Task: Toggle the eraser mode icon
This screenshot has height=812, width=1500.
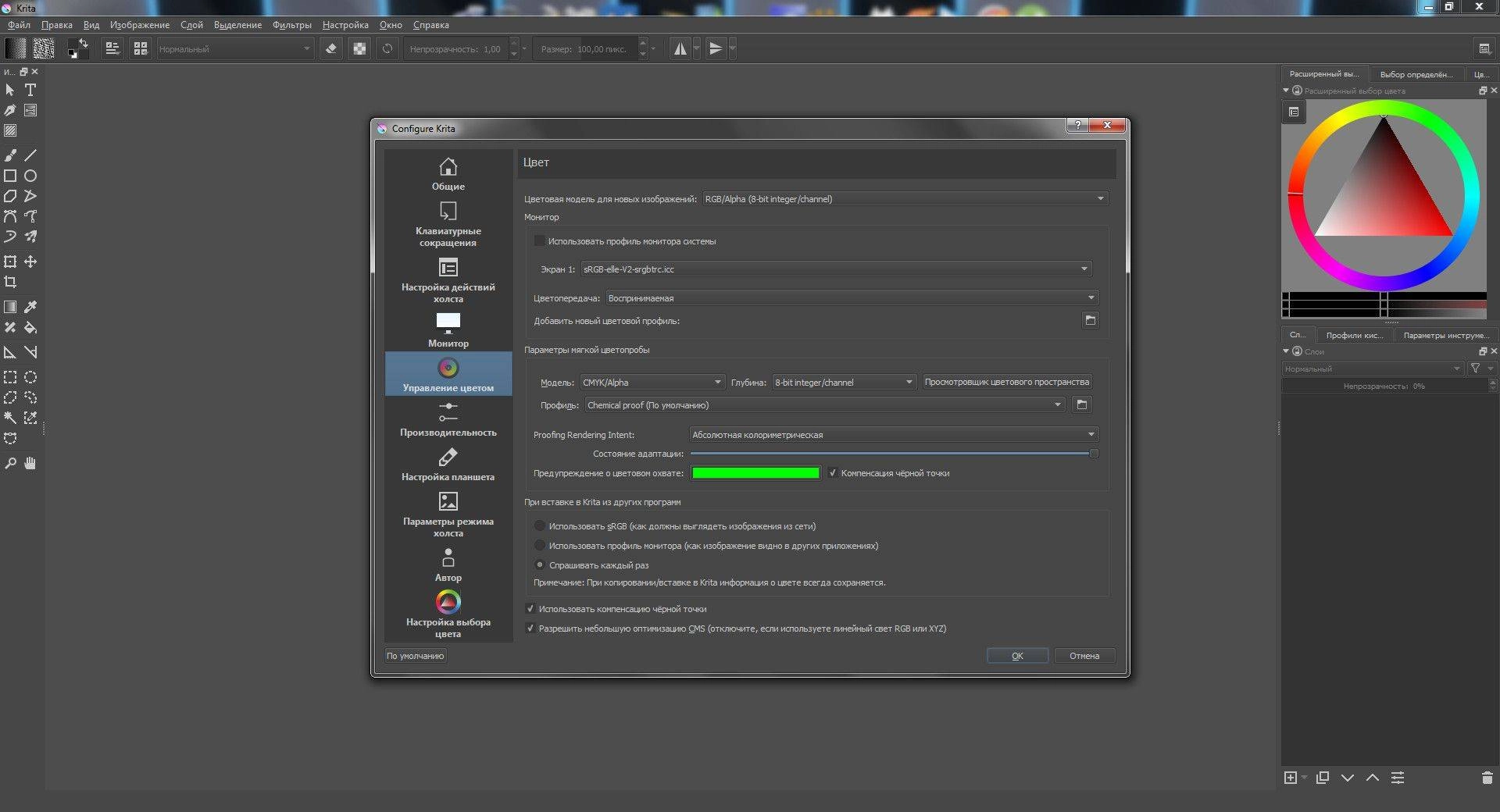Action: [x=331, y=48]
